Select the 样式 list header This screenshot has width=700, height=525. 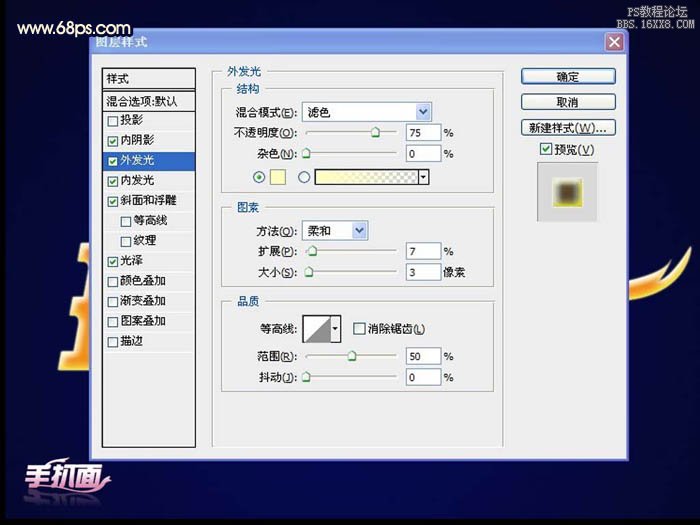pyautogui.click(x=149, y=79)
